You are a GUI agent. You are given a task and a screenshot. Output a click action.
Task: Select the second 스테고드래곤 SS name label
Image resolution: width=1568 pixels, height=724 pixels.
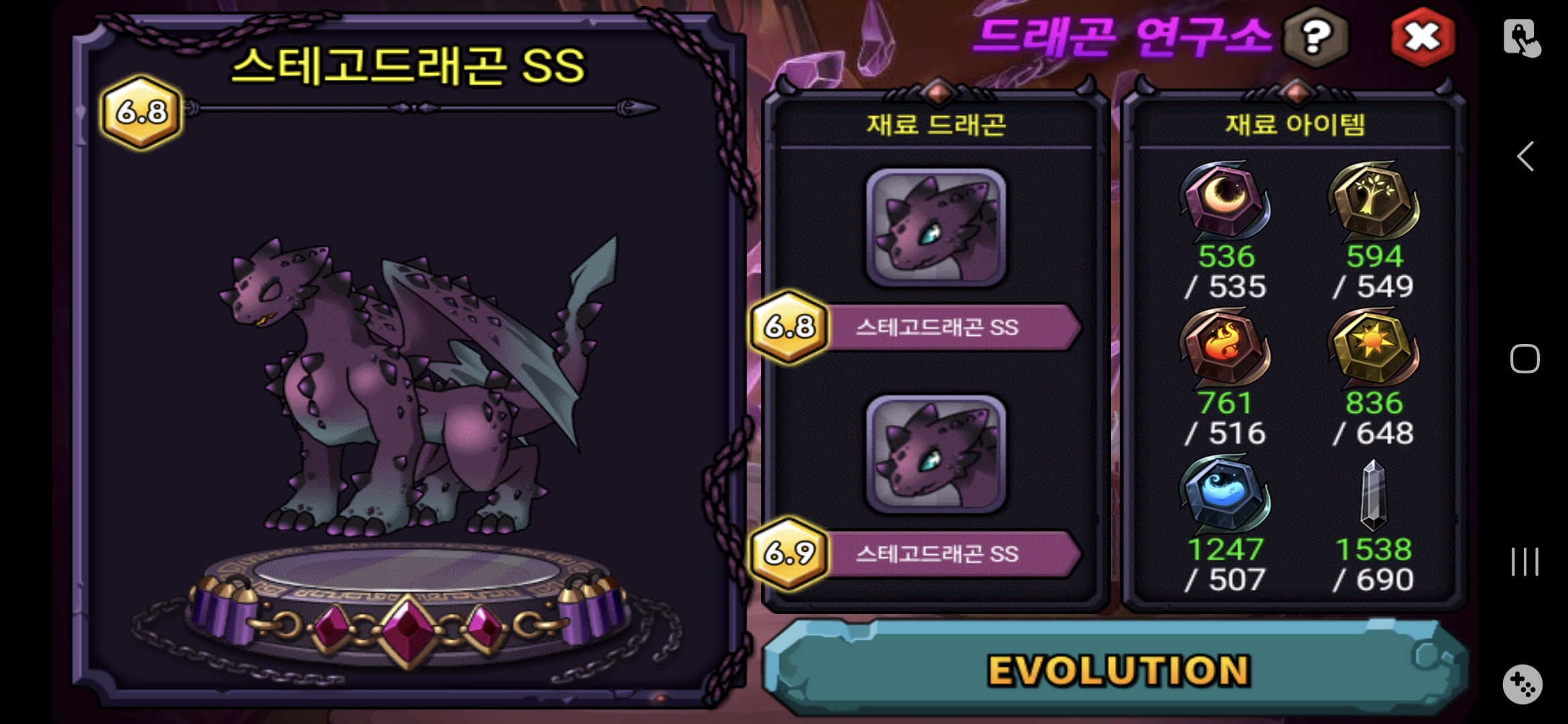pyautogui.click(x=937, y=554)
